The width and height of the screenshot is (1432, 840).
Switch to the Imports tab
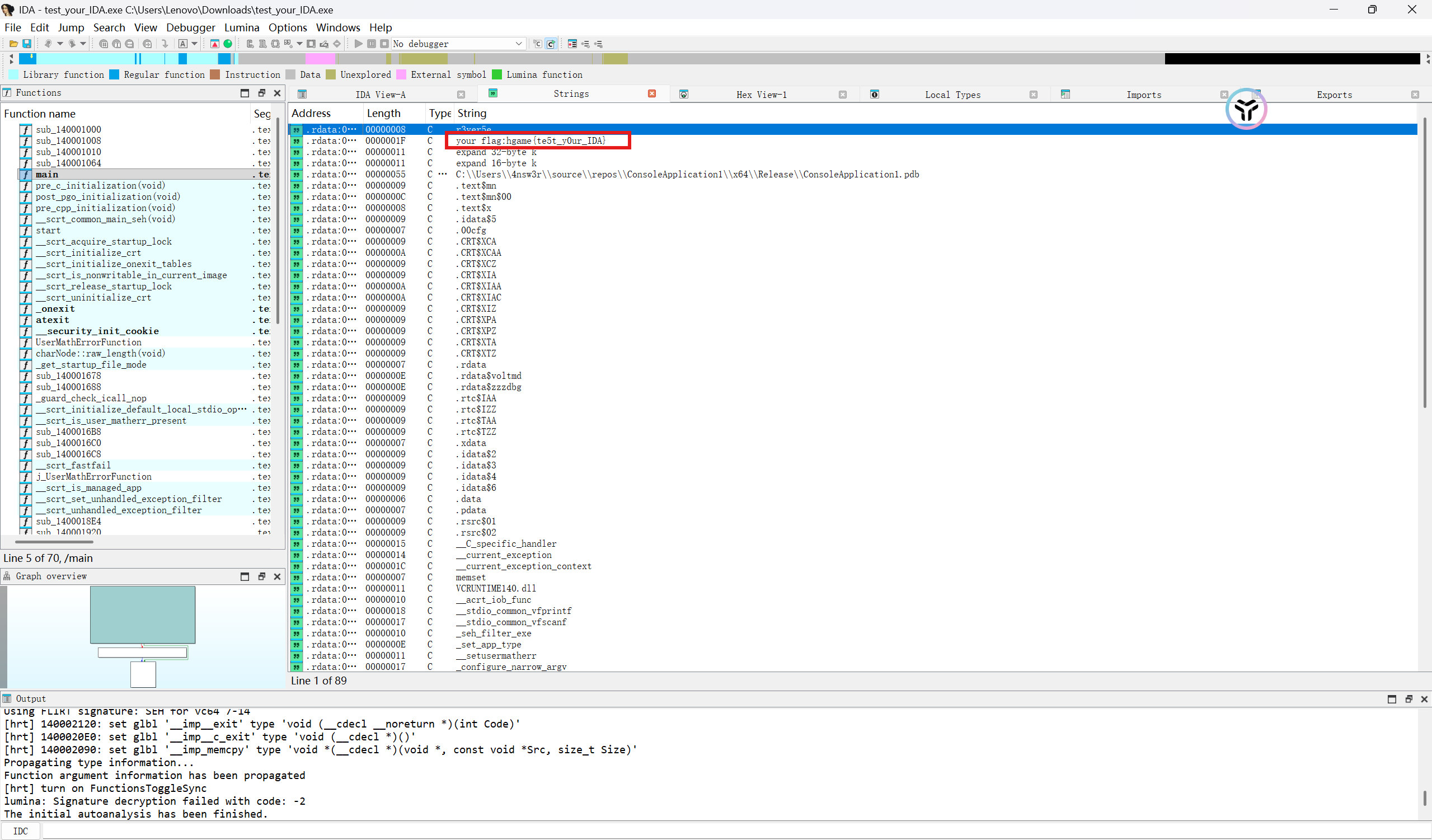tap(1143, 95)
